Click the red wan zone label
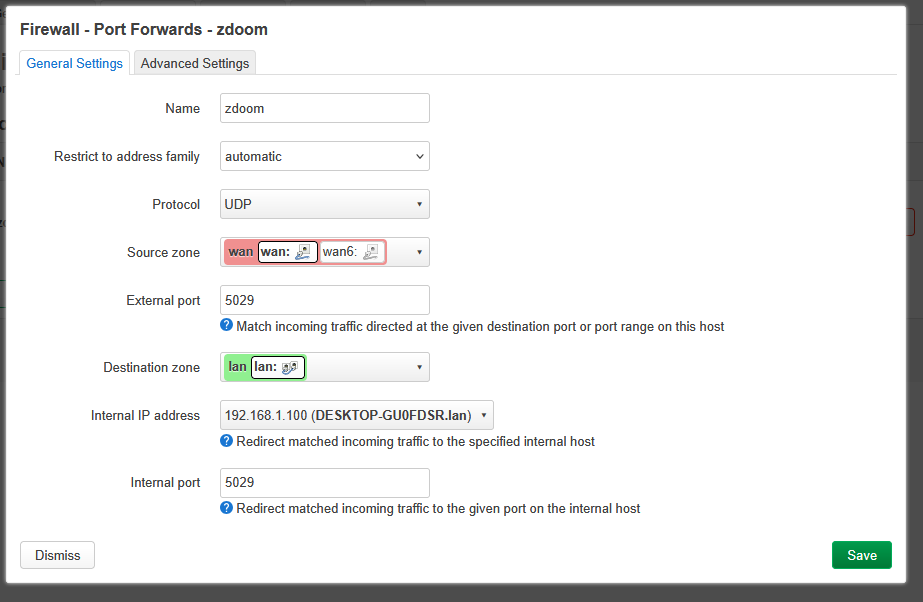The height and width of the screenshot is (602, 923). [x=240, y=252]
